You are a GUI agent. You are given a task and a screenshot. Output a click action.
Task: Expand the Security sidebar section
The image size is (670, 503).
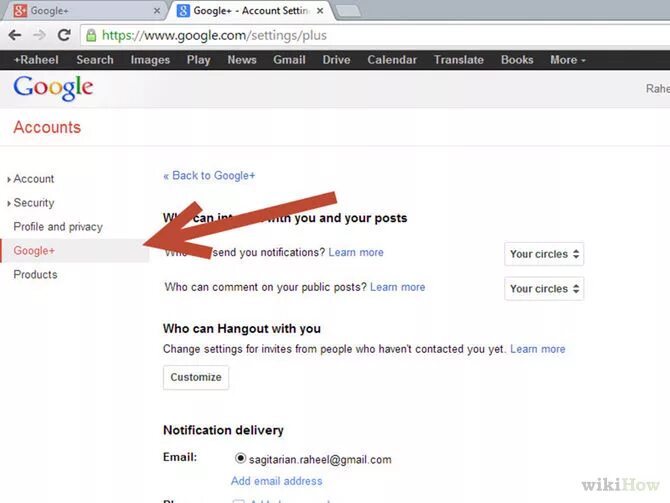tap(31, 203)
